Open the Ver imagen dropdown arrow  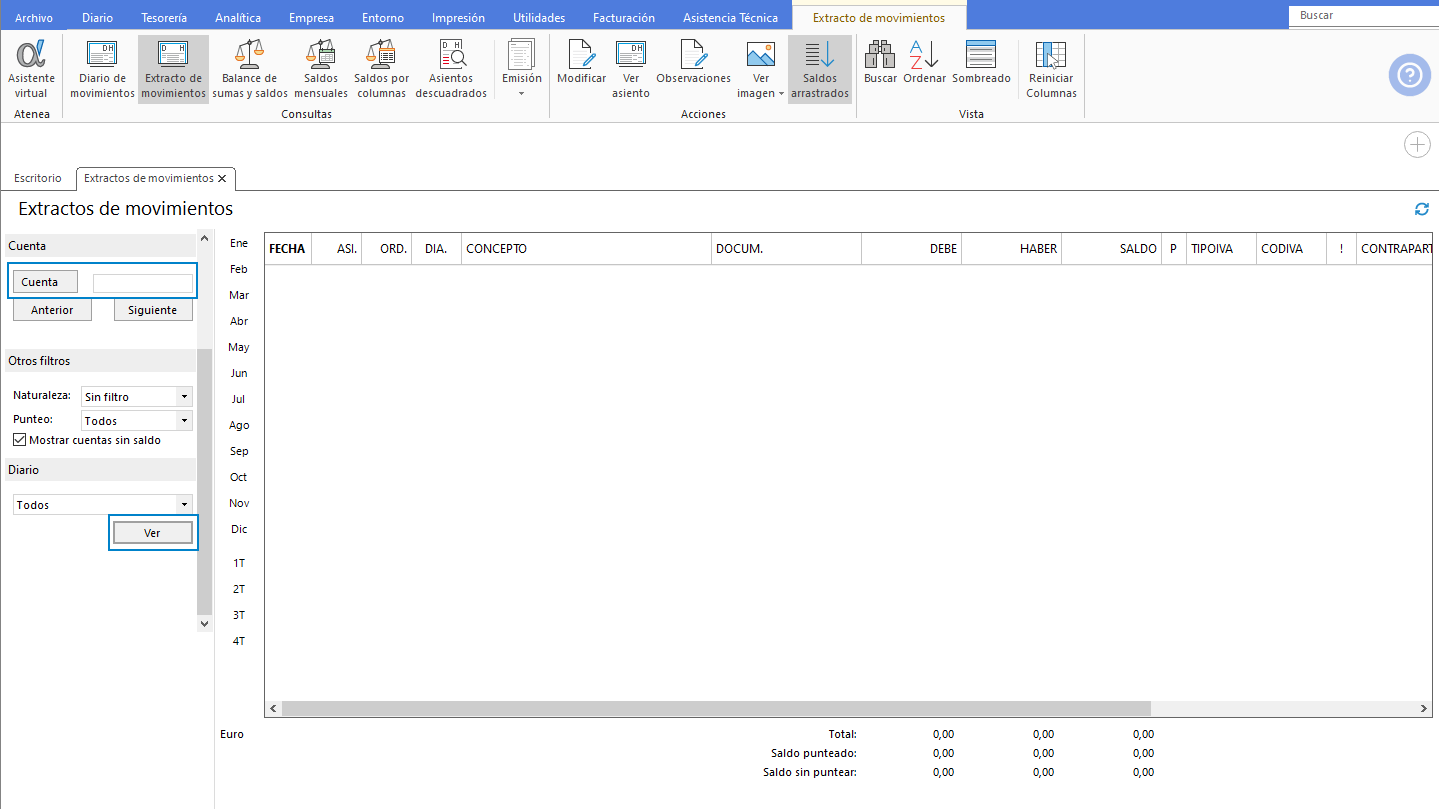781,94
